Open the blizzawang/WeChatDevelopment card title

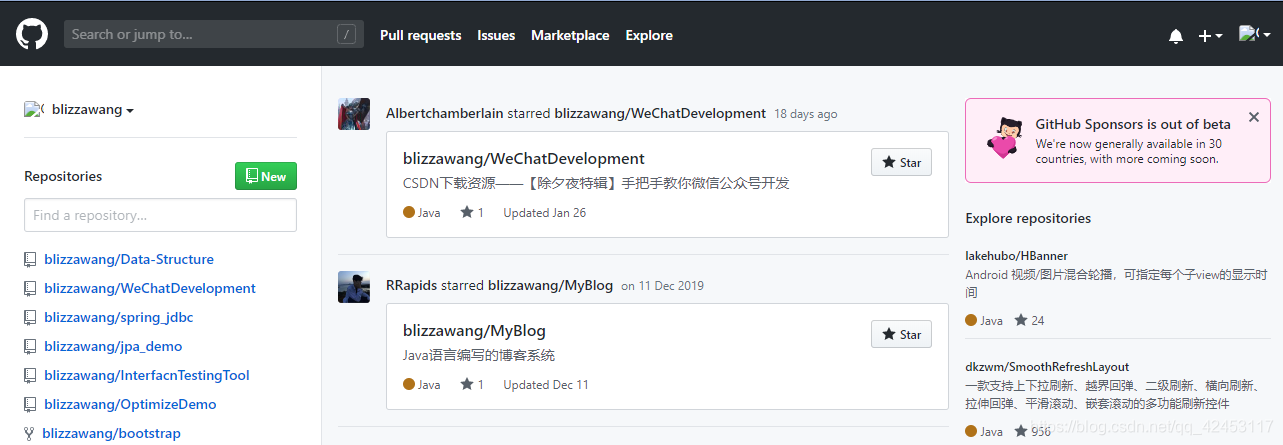click(x=524, y=158)
